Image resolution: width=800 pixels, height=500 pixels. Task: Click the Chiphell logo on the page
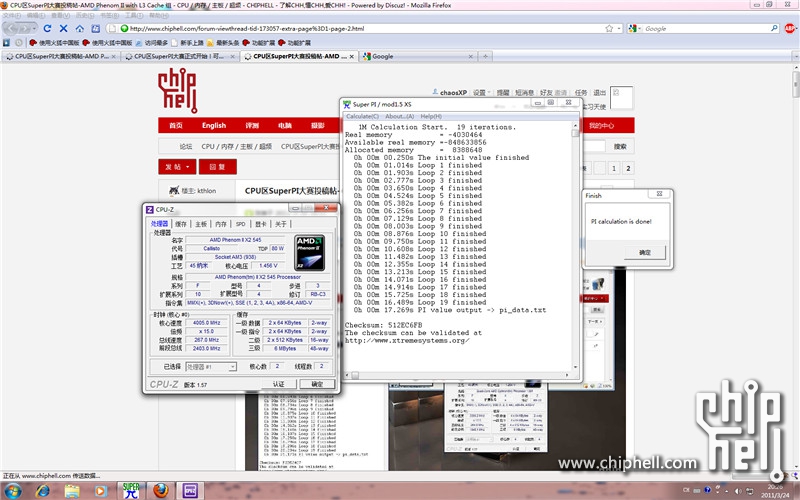tap(178, 90)
